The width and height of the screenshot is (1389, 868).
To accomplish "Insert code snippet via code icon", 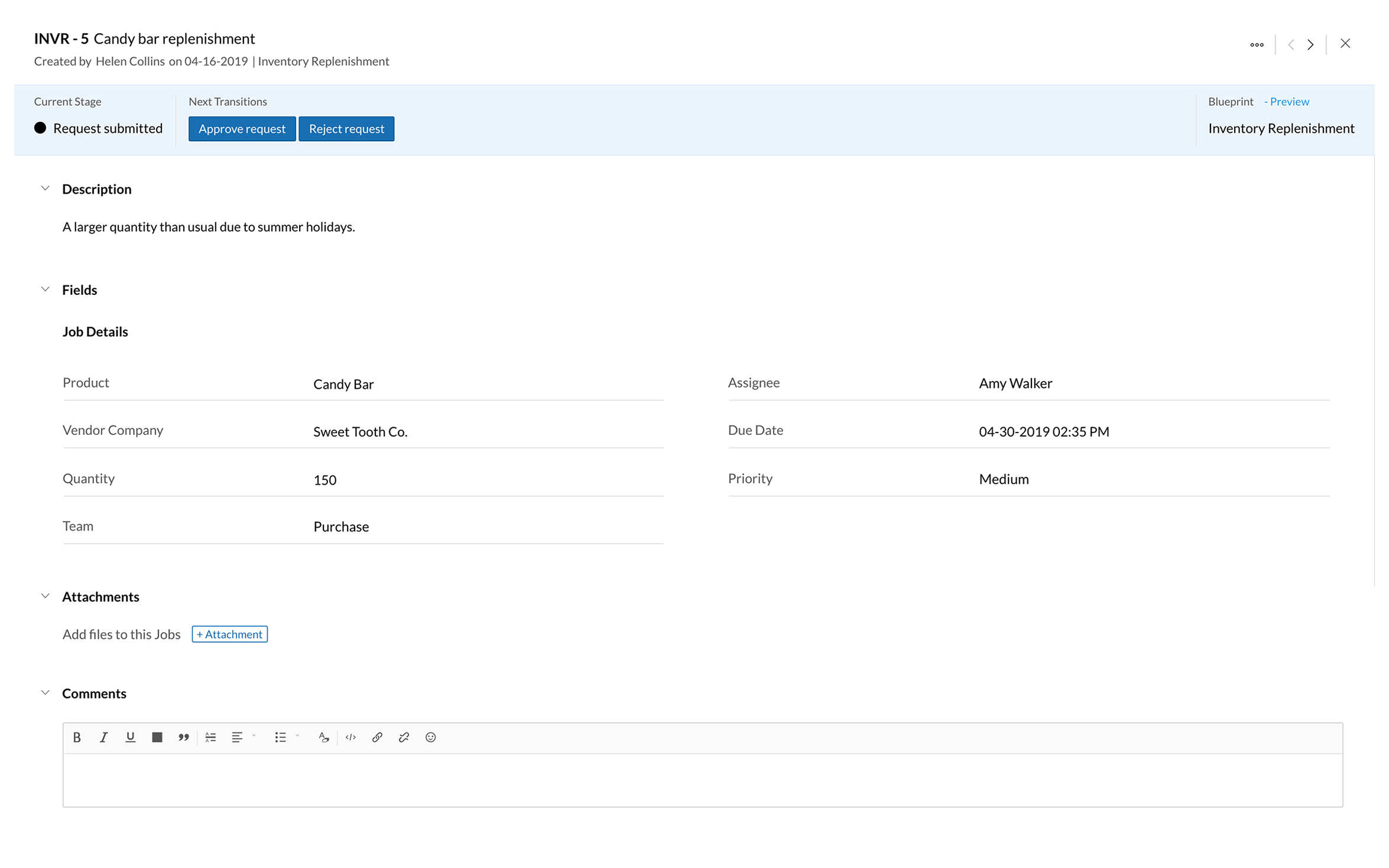I will tap(351, 737).
